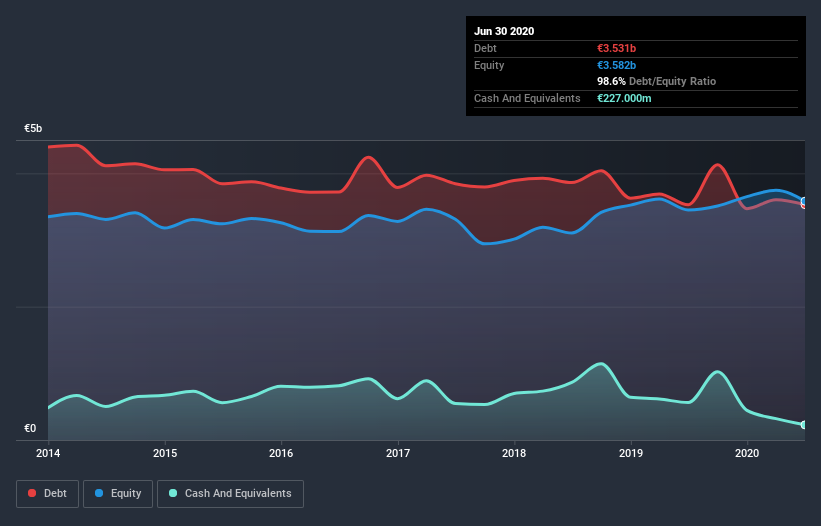Click the 2018 x-axis label
The width and height of the screenshot is (821, 526).
pyautogui.click(x=514, y=453)
